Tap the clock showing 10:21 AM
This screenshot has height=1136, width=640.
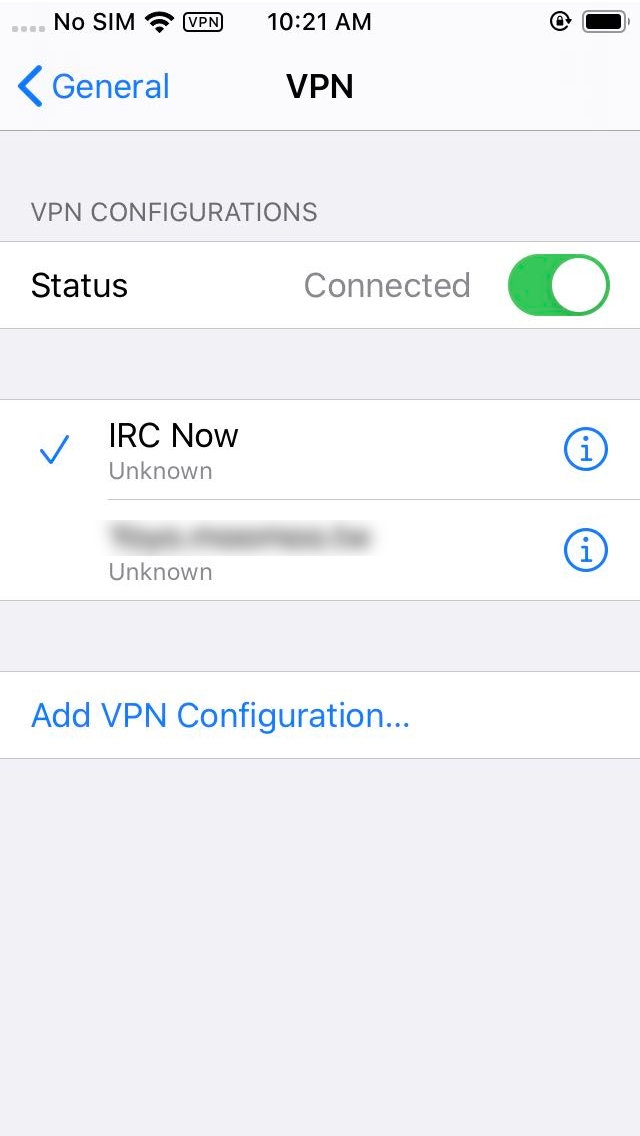pyautogui.click(x=319, y=22)
